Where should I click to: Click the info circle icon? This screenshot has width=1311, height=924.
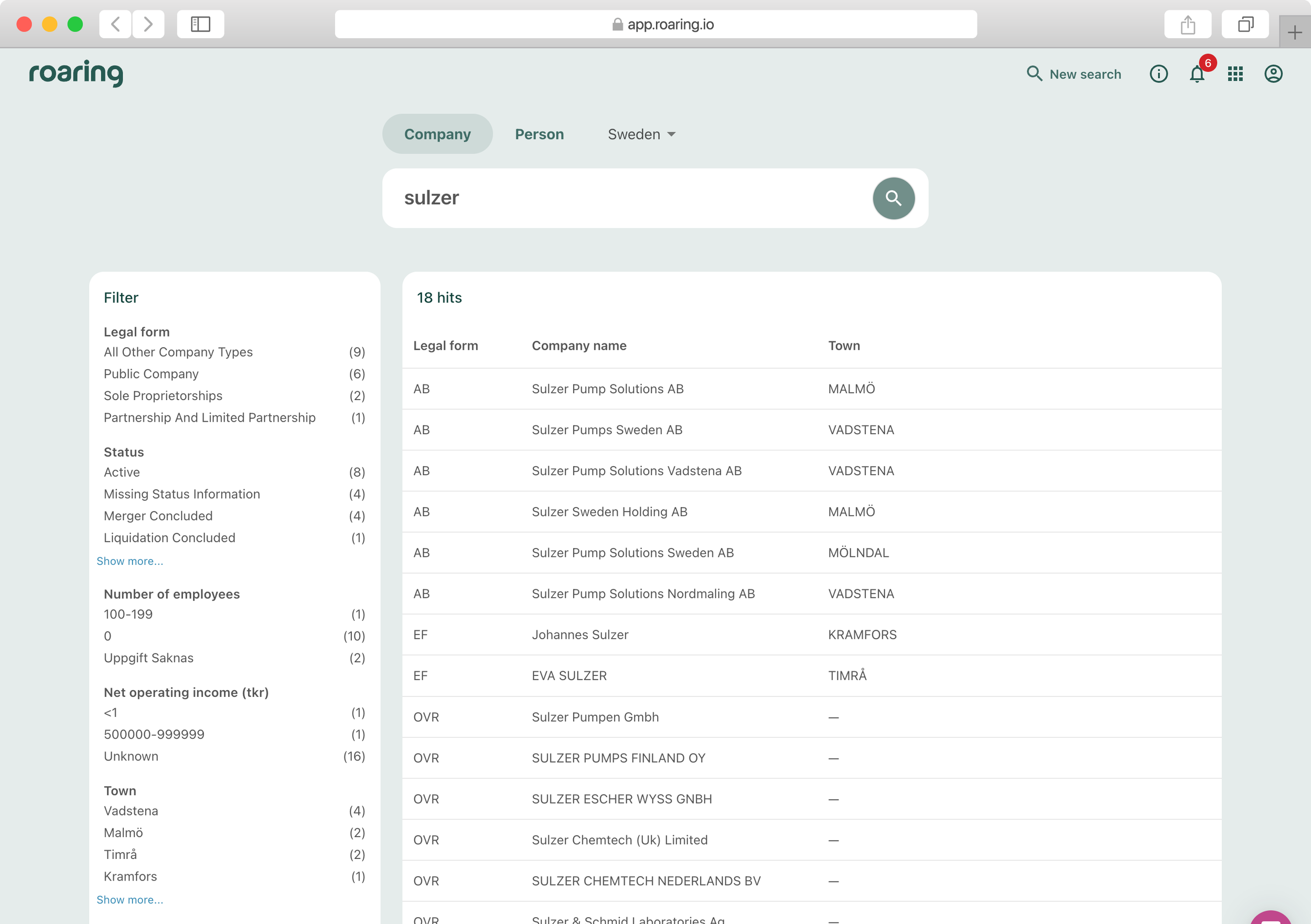[1158, 73]
